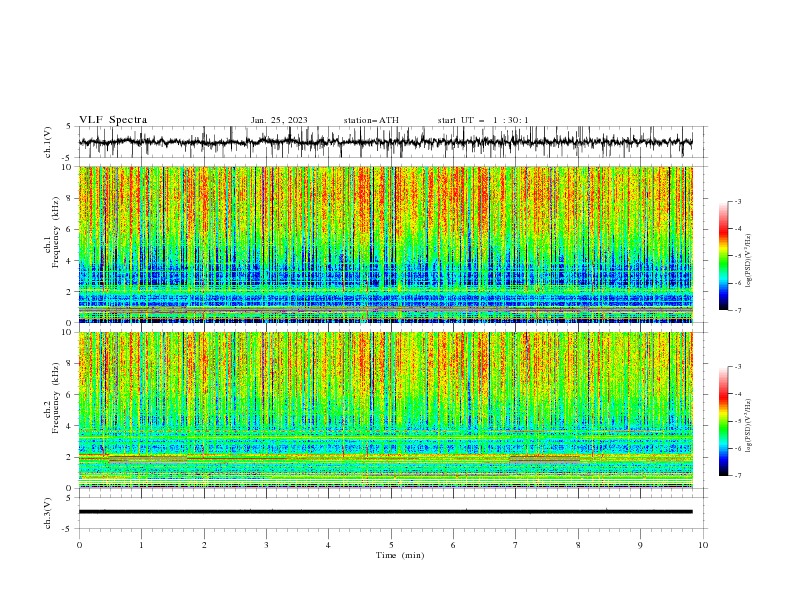This screenshot has width=792, height=612.
Task: Click the log(PSD) label beside ch.2 color bar
Action: tap(748, 426)
